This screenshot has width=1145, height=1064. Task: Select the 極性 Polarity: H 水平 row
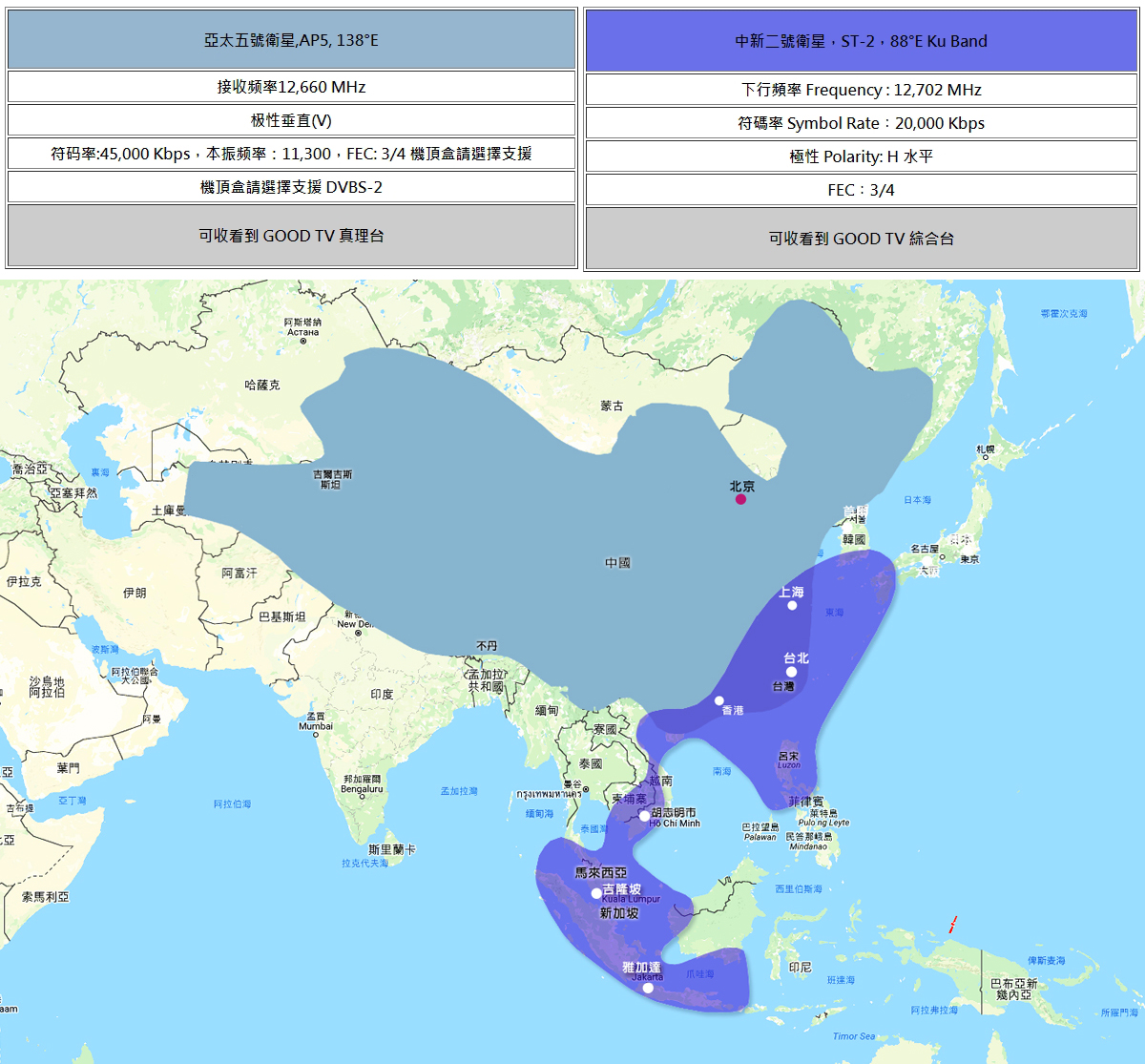(x=861, y=156)
